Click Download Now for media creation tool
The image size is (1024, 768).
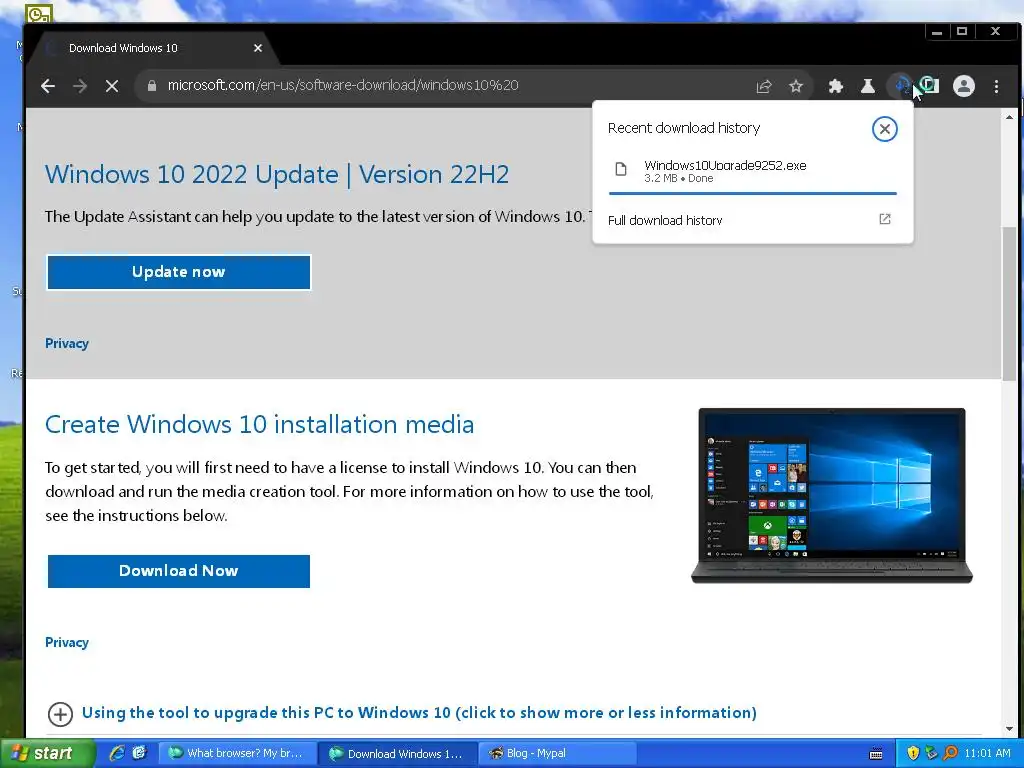(178, 571)
